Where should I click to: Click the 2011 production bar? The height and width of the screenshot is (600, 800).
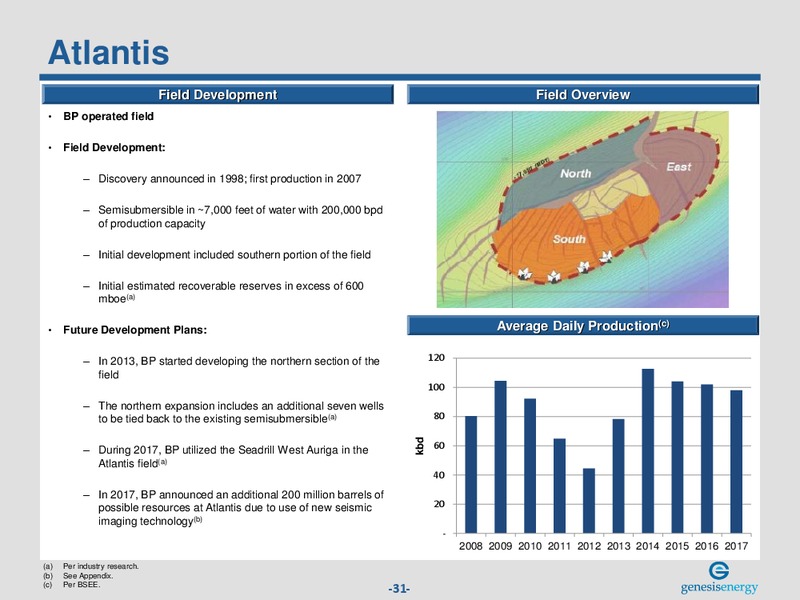(x=560, y=486)
